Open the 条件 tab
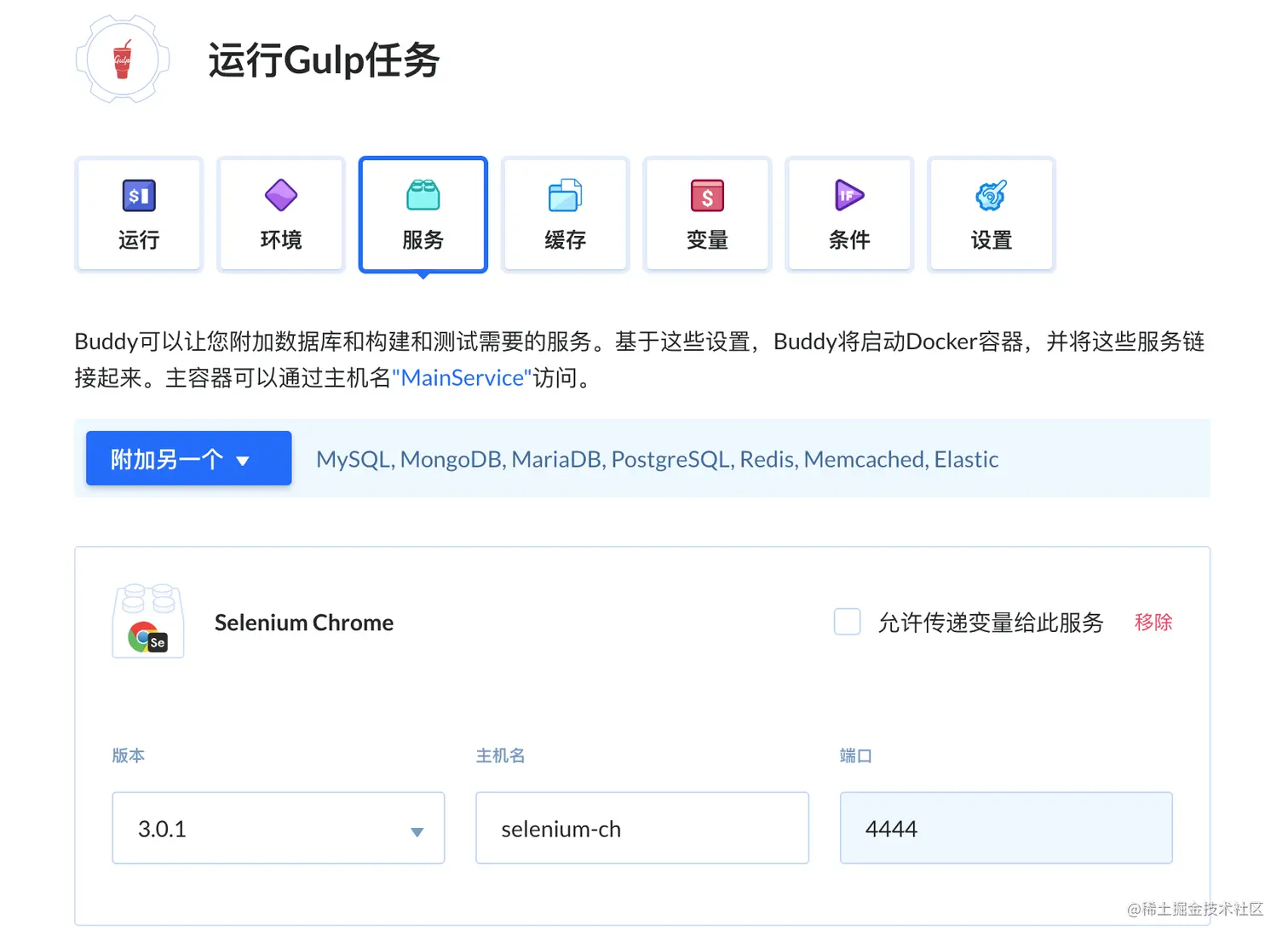The image size is (1288, 942). pyautogui.click(x=850, y=215)
